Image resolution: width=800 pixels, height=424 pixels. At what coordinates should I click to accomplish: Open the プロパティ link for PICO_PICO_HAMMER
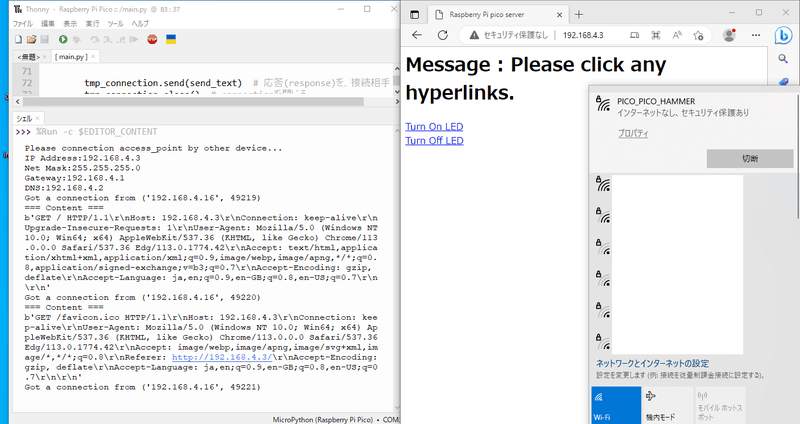(x=632, y=133)
